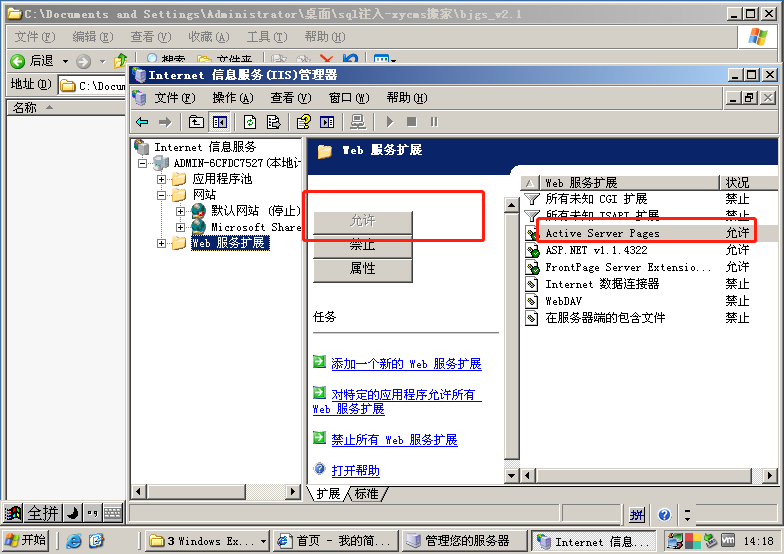Open the IIS 查看(V) menu
This screenshot has width=784, height=554.
tap(290, 98)
